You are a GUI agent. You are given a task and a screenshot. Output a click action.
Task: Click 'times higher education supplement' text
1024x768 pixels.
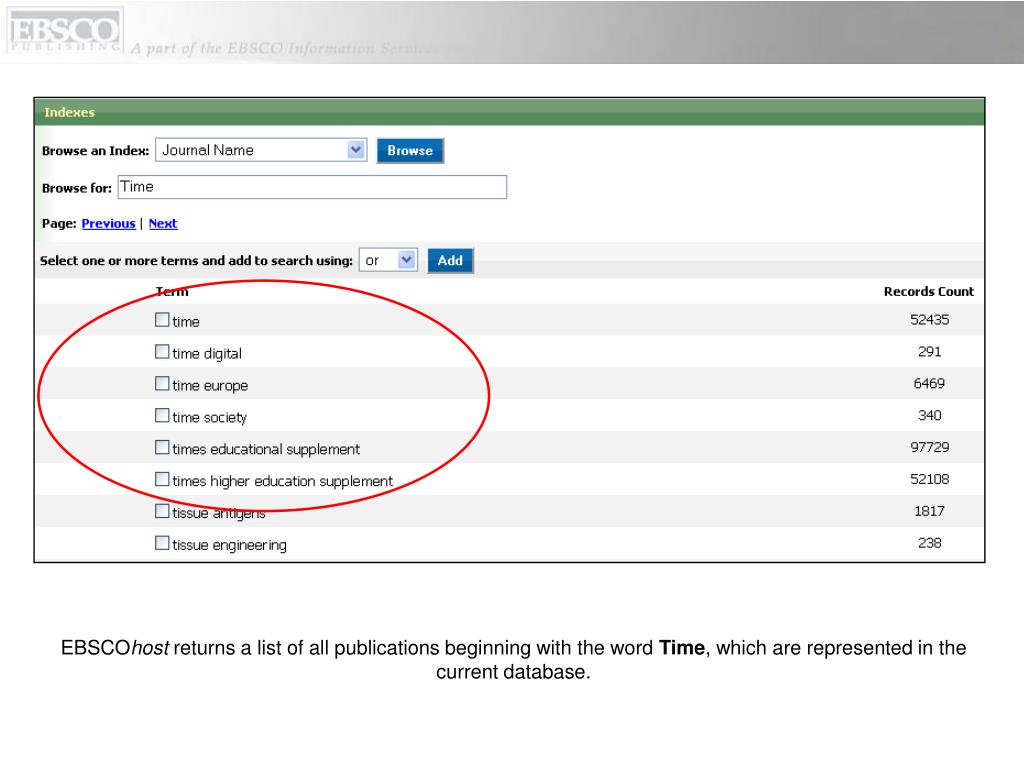283,481
